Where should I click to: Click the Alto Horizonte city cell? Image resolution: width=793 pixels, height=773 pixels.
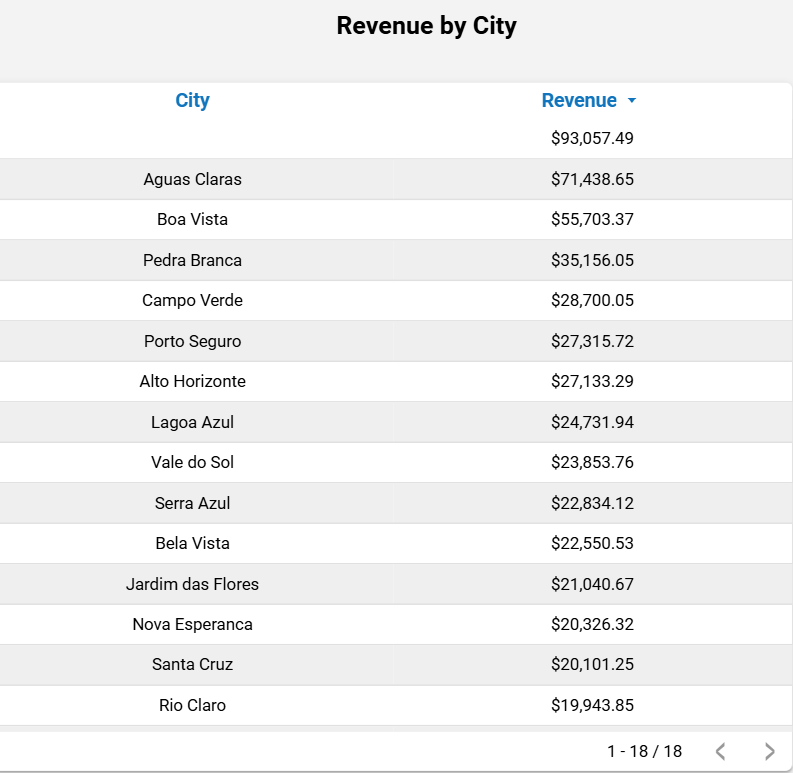(192, 381)
